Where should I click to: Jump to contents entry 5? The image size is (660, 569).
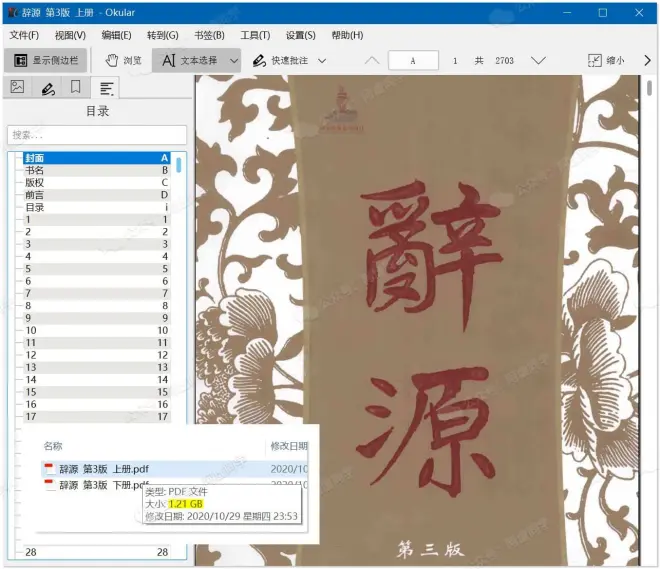[96, 269]
